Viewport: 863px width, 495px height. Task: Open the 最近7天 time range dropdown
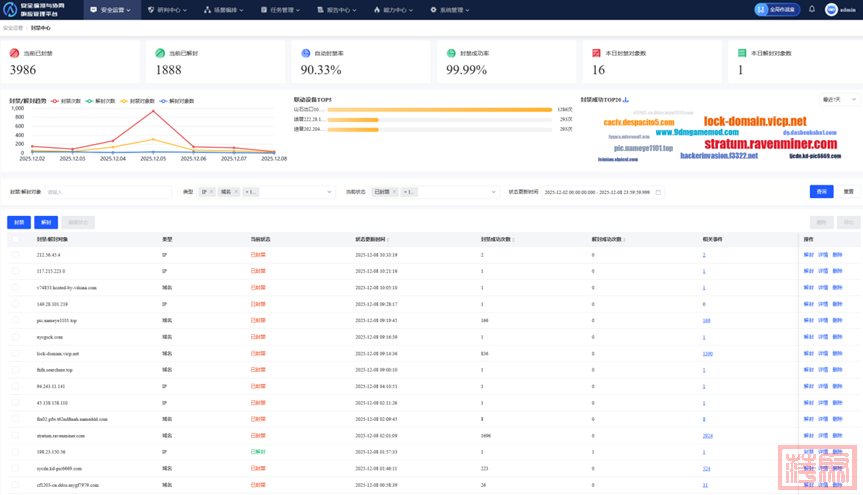tap(839, 100)
